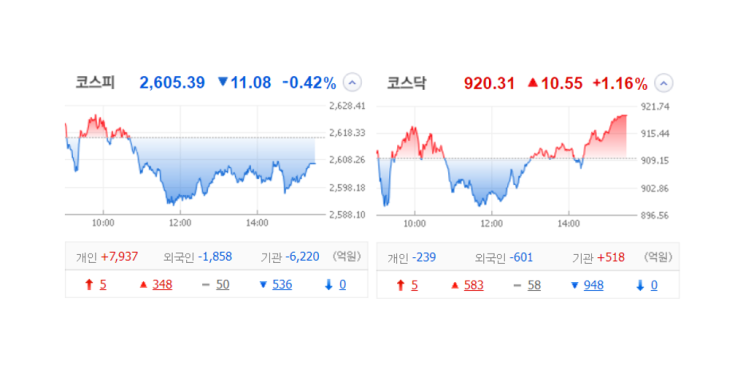Open KOSDAQ rising stocks count 583
743x377 pixels.
[x=473, y=285]
